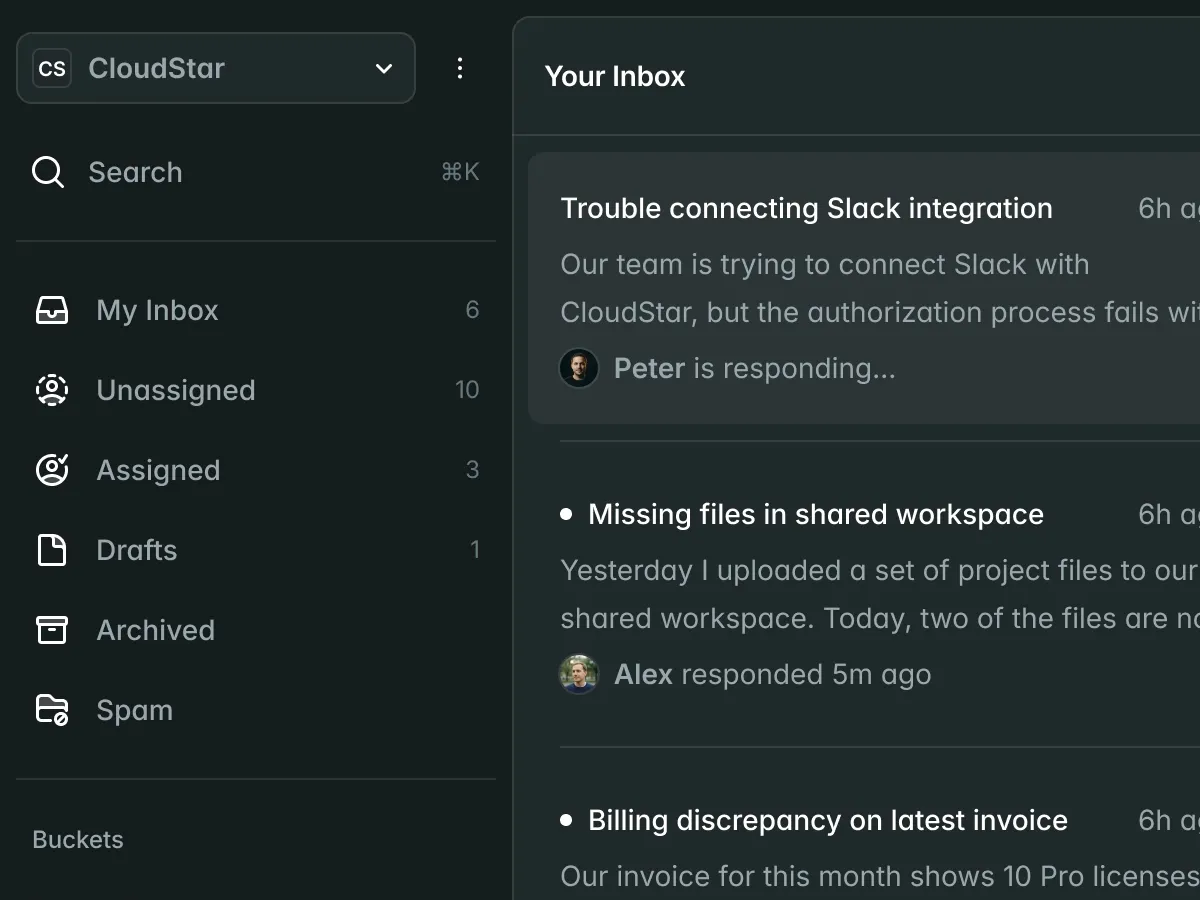Expand the Buckets section

[78, 840]
